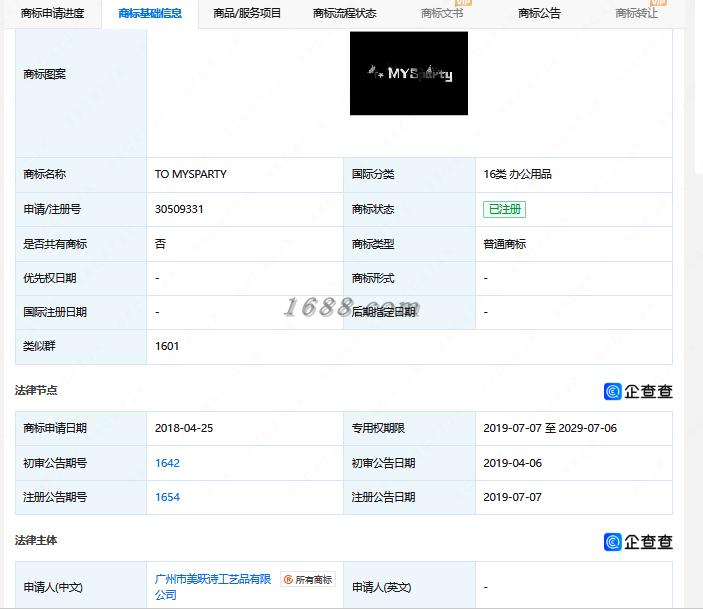703x609 pixels.
Task: Open the 商标申请进度 tab
Action: click(52, 13)
